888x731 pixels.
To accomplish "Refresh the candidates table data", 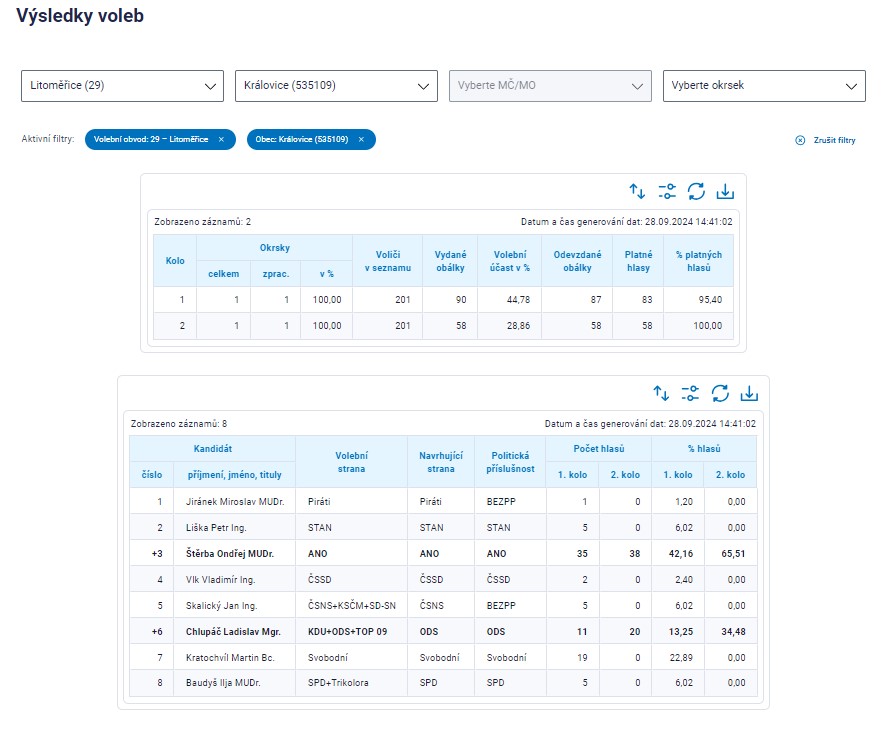I will 720,394.
